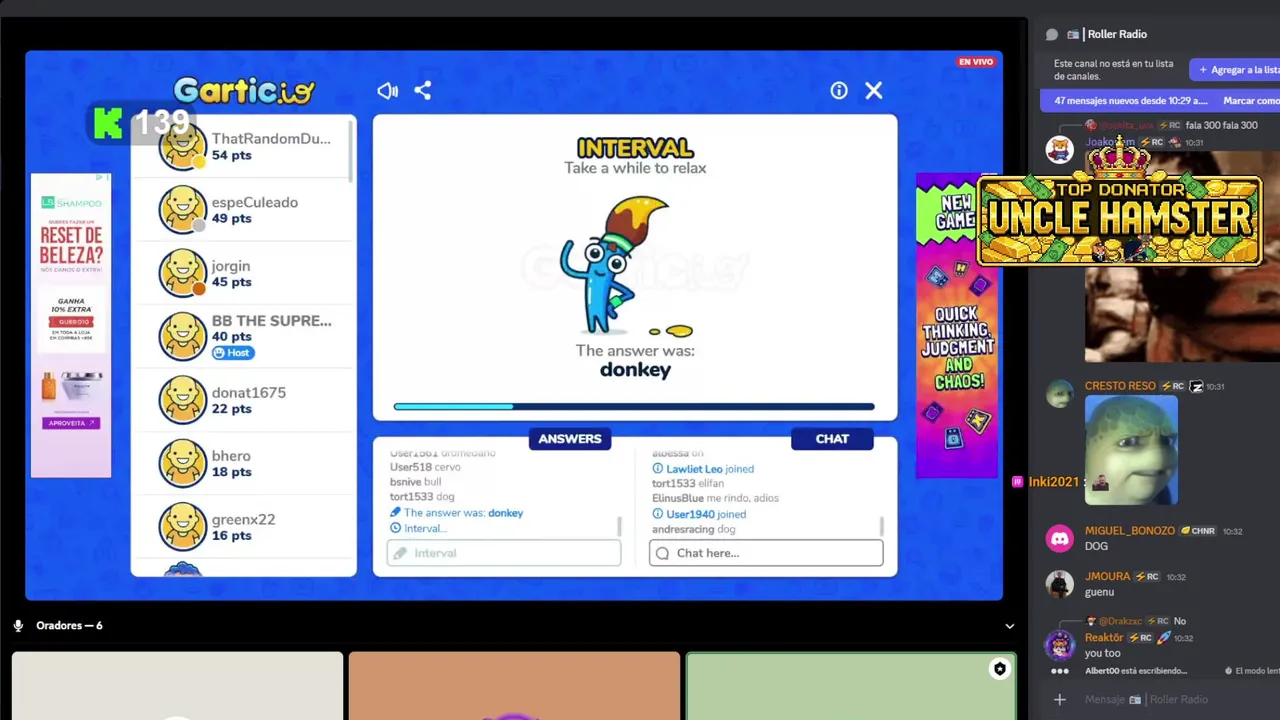Click the plus attach icon in message bar
1280x720 pixels.
click(1060, 700)
